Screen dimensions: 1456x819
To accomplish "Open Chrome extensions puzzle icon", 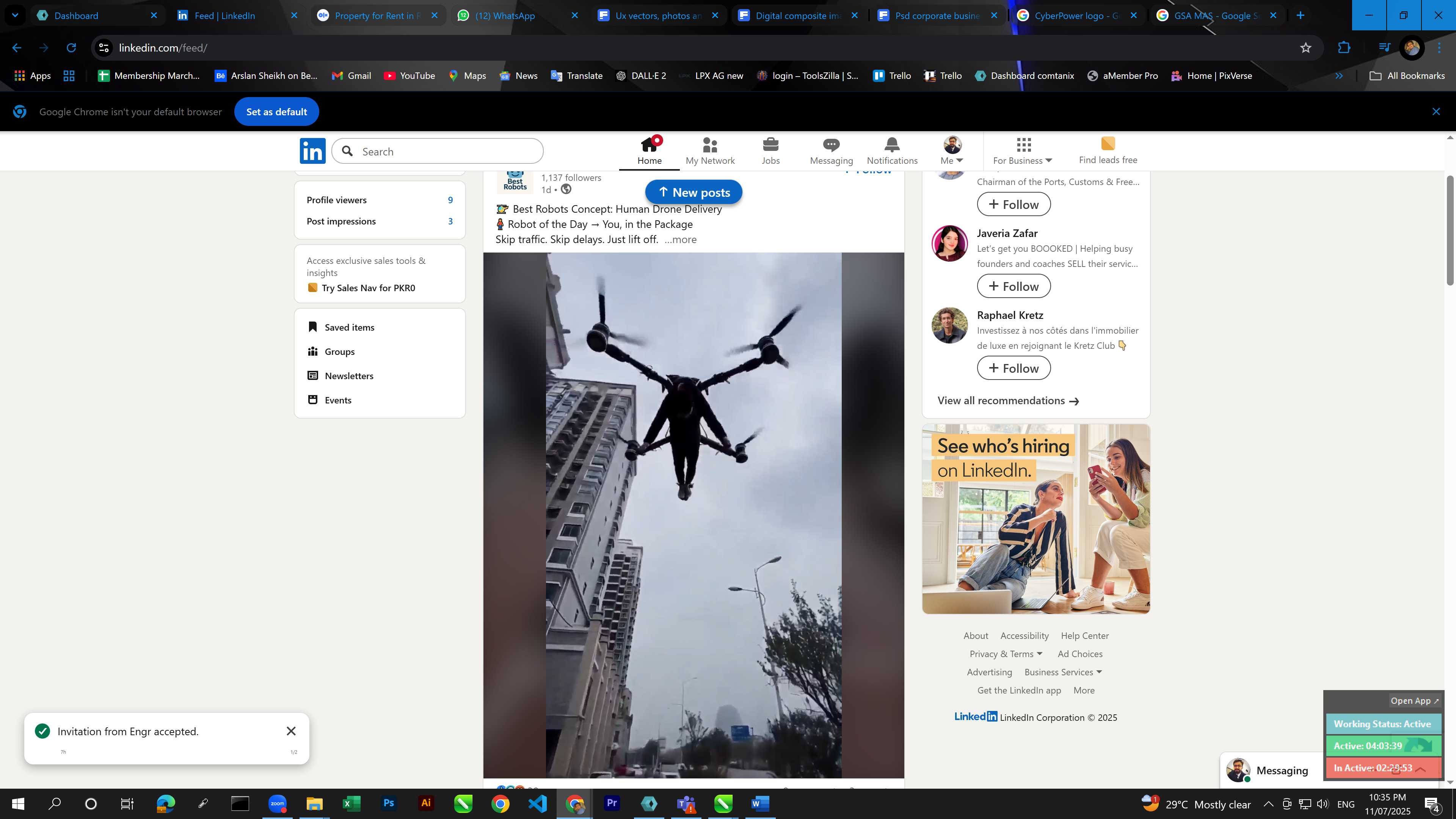I will click(x=1344, y=48).
